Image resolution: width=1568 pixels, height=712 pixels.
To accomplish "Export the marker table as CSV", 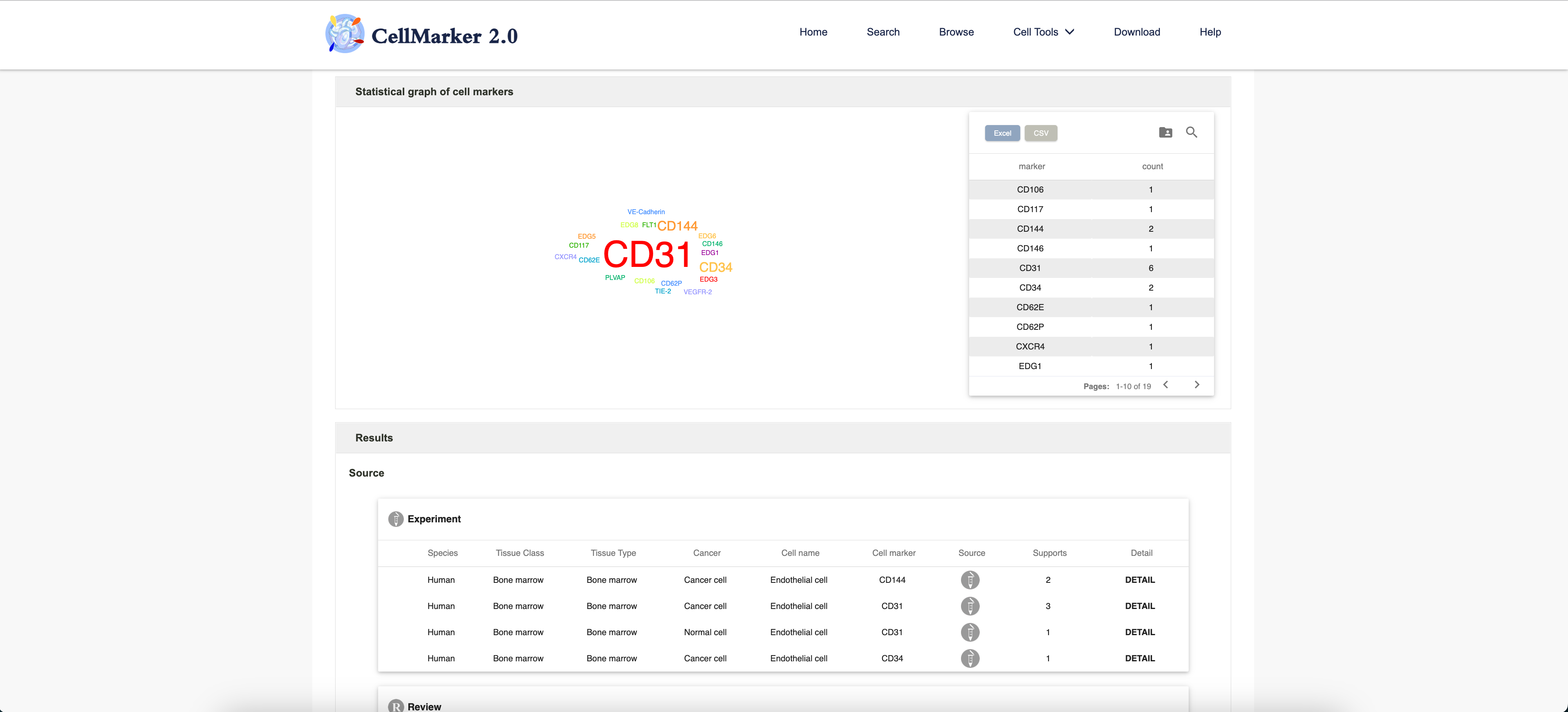I will click(1041, 133).
